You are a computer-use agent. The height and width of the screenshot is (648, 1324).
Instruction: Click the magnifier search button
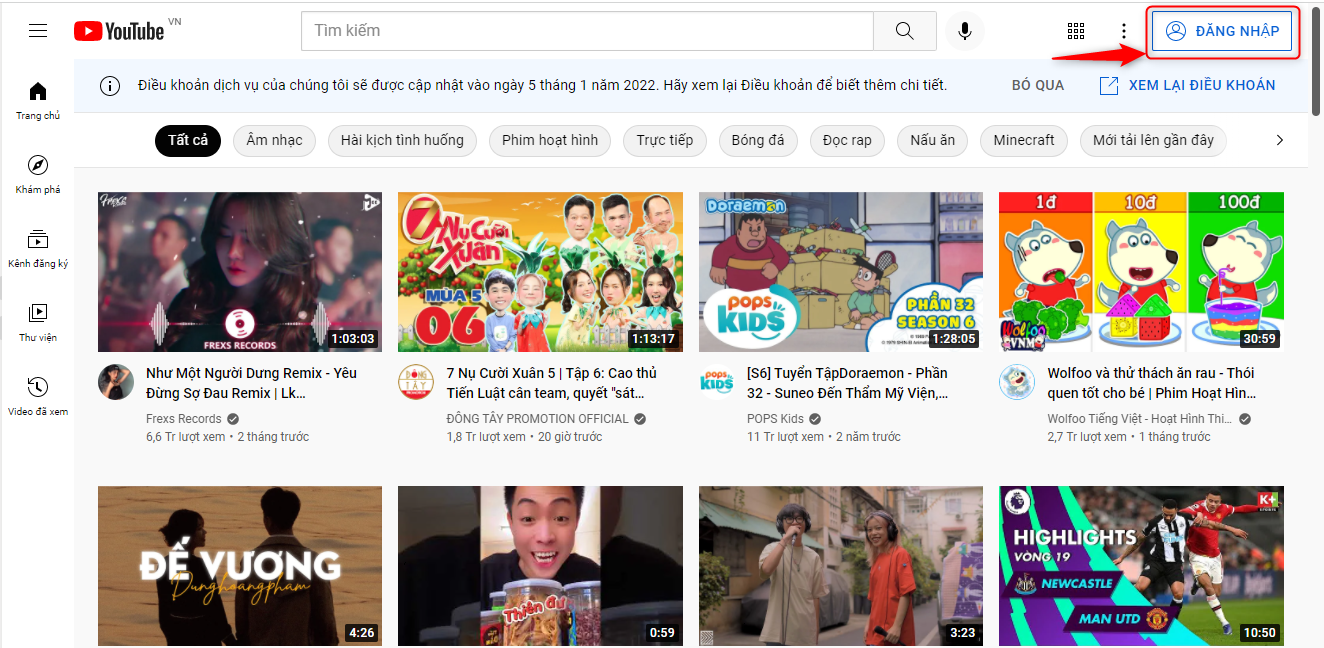(904, 31)
